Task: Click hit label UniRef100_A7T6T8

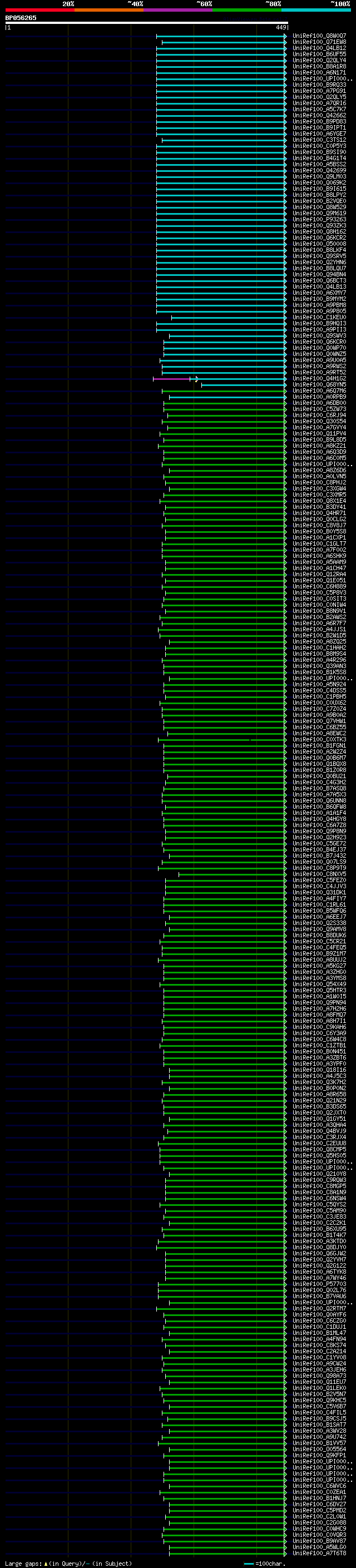Action: pos(319,1553)
